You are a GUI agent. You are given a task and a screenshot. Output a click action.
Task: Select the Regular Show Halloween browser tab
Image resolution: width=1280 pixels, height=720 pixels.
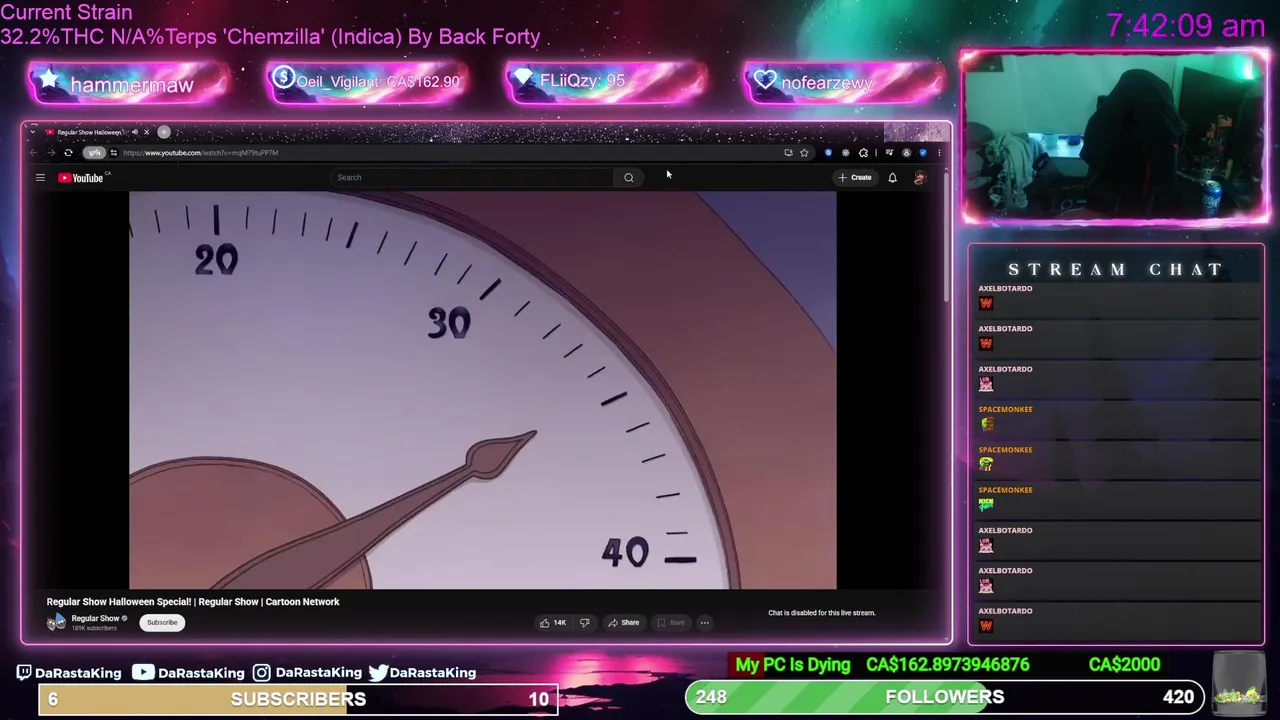[89, 132]
